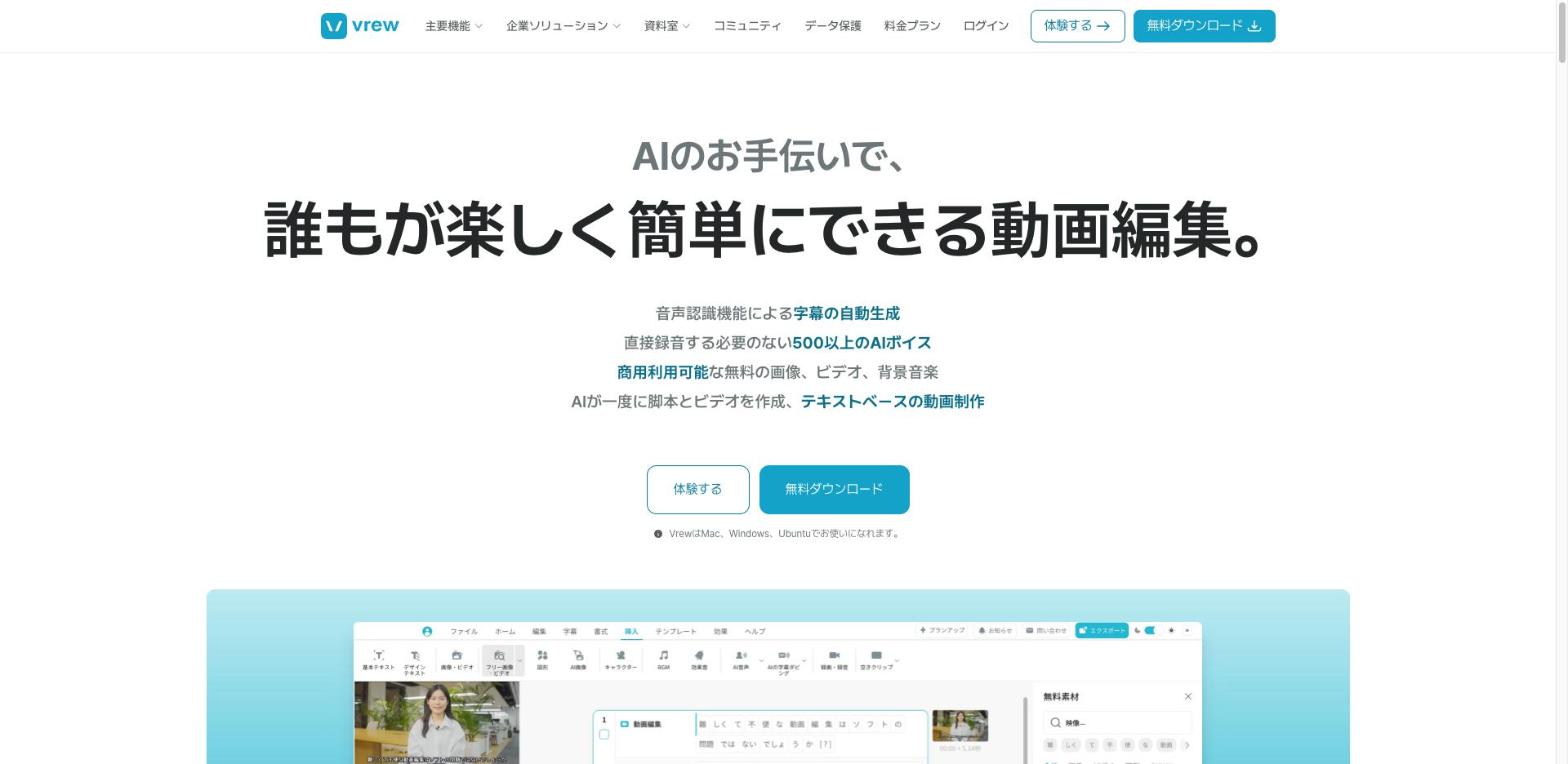The height and width of the screenshot is (764, 1568).
Task: Click the エクスポート button in the editor
Action: click(1102, 631)
